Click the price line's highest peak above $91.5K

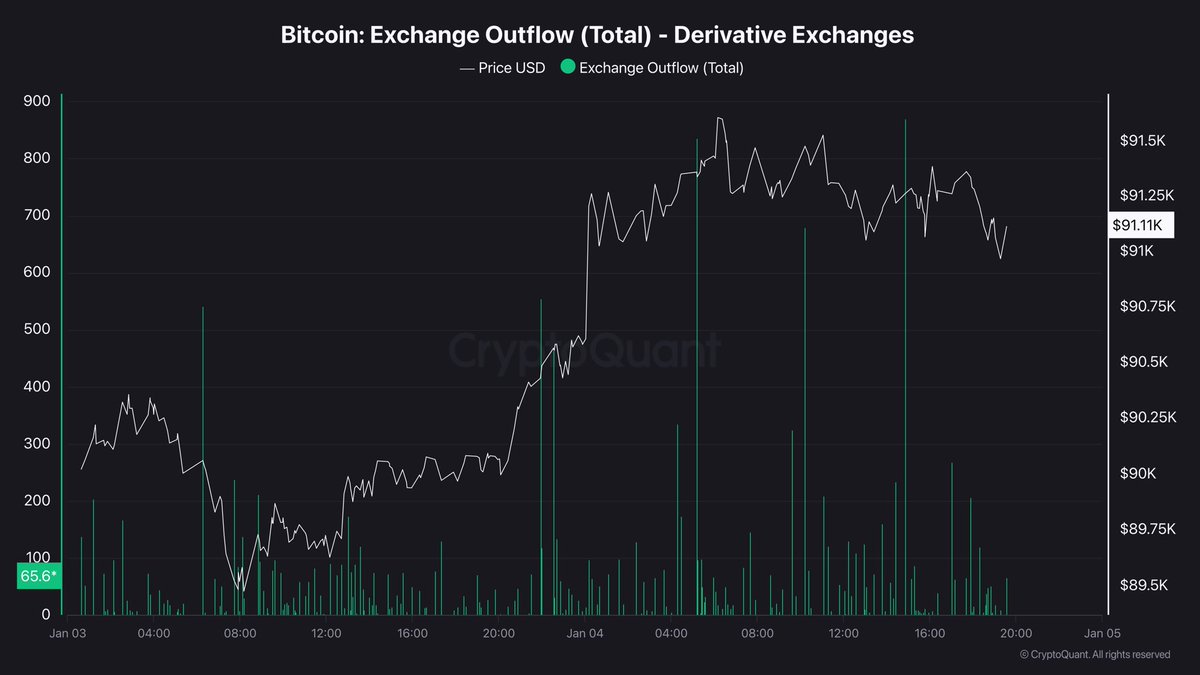(x=719, y=118)
